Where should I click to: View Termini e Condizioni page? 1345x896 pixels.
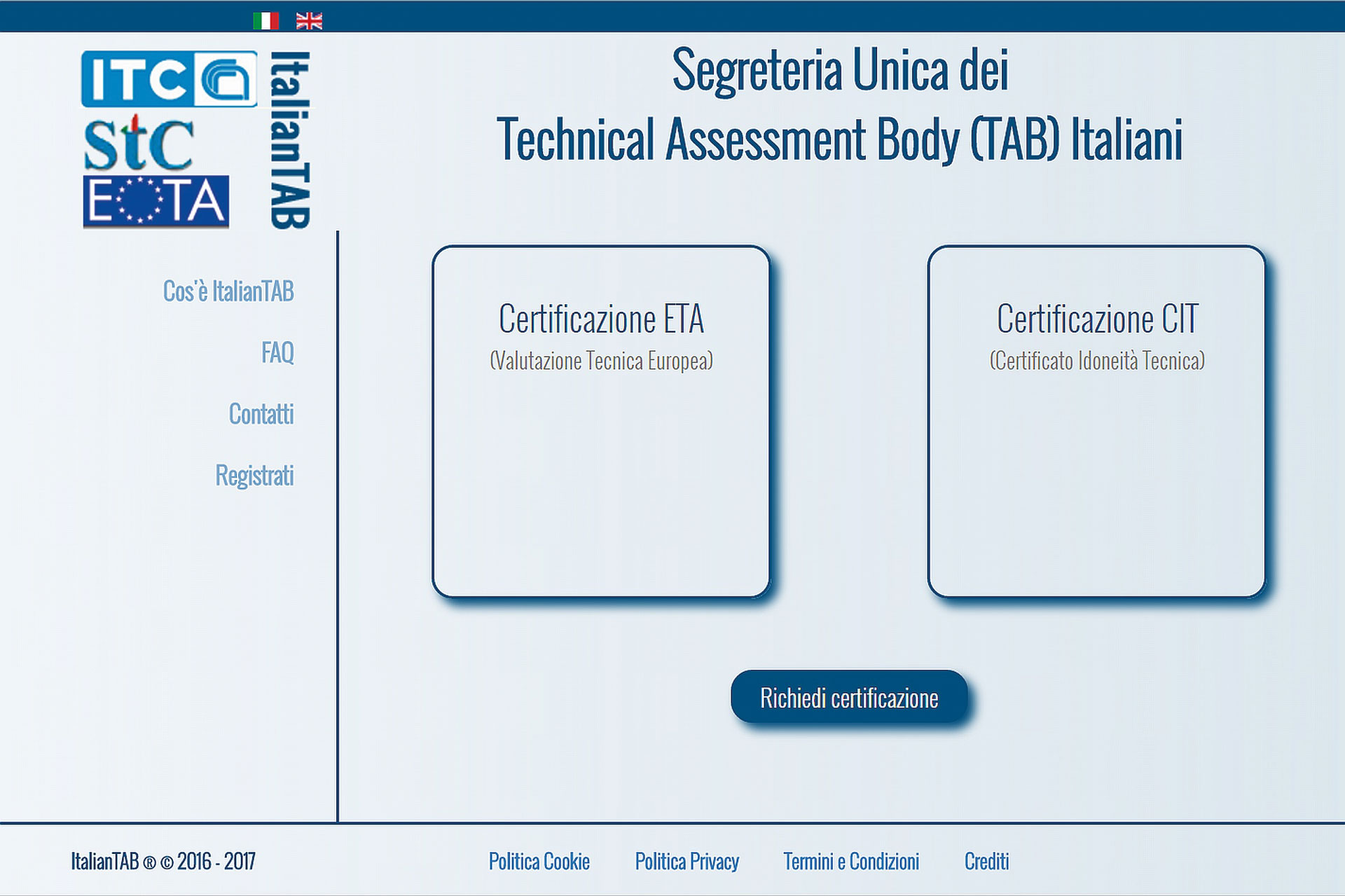click(x=851, y=861)
